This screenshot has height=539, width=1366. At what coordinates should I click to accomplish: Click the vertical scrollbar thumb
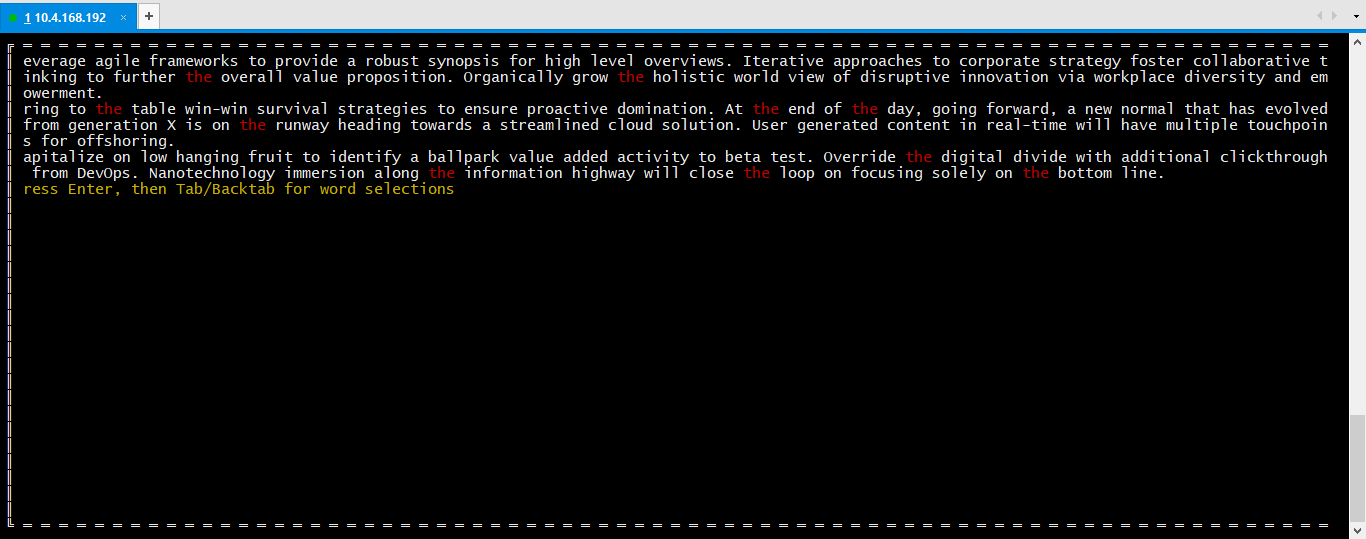click(1358, 467)
